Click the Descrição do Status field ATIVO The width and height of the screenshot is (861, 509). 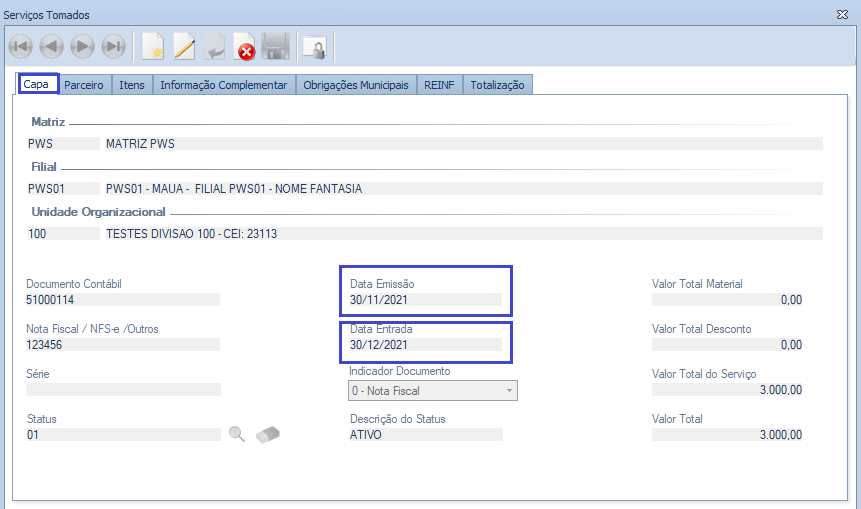pos(426,434)
